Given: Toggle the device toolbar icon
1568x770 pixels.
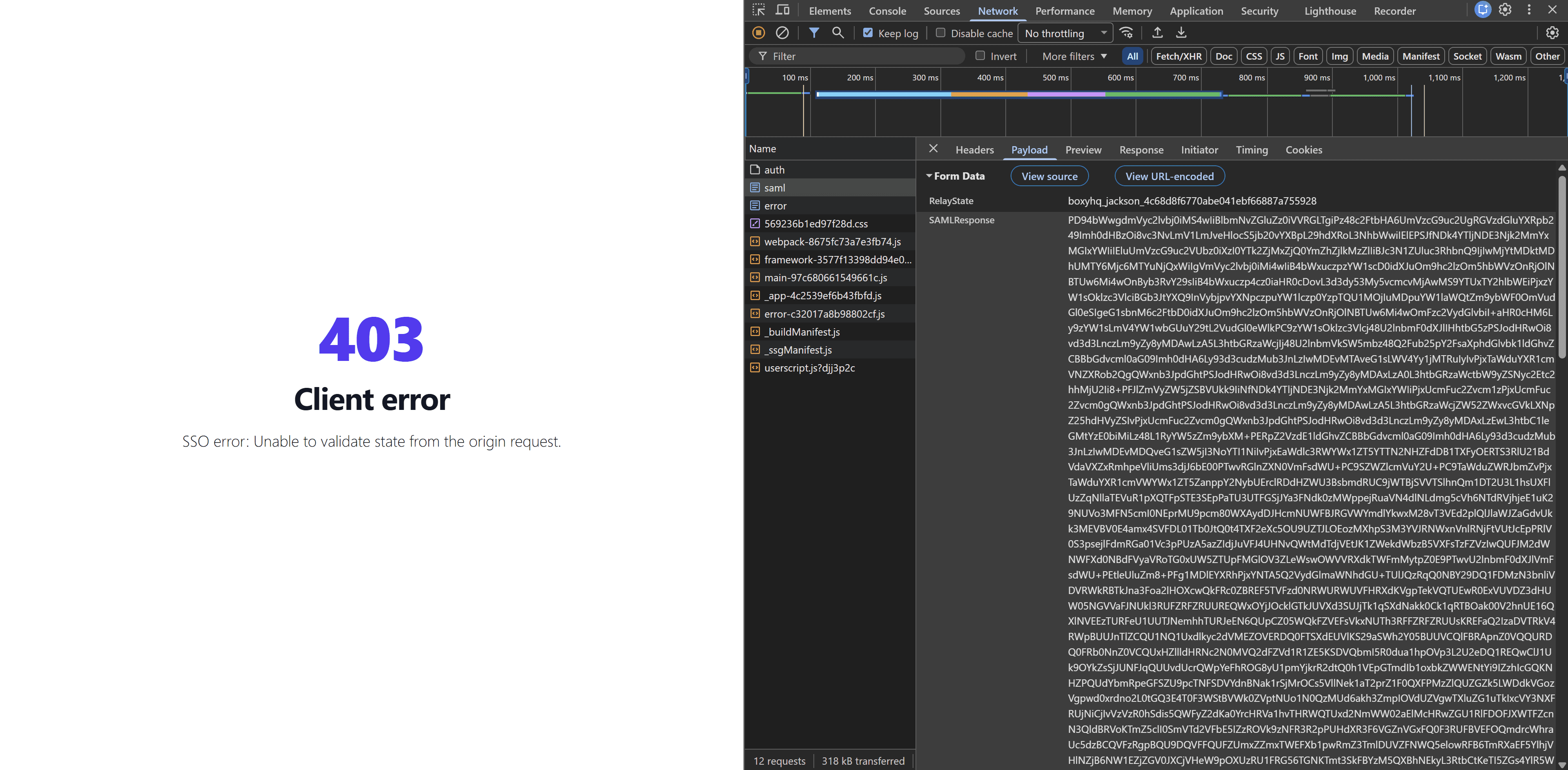Looking at the screenshot, I should tap(782, 10).
